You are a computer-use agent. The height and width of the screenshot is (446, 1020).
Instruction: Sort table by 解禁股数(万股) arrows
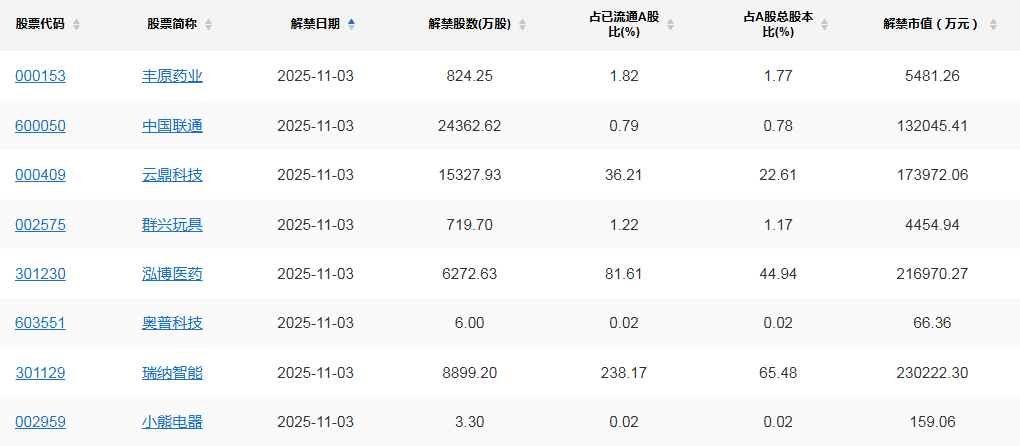(522, 24)
